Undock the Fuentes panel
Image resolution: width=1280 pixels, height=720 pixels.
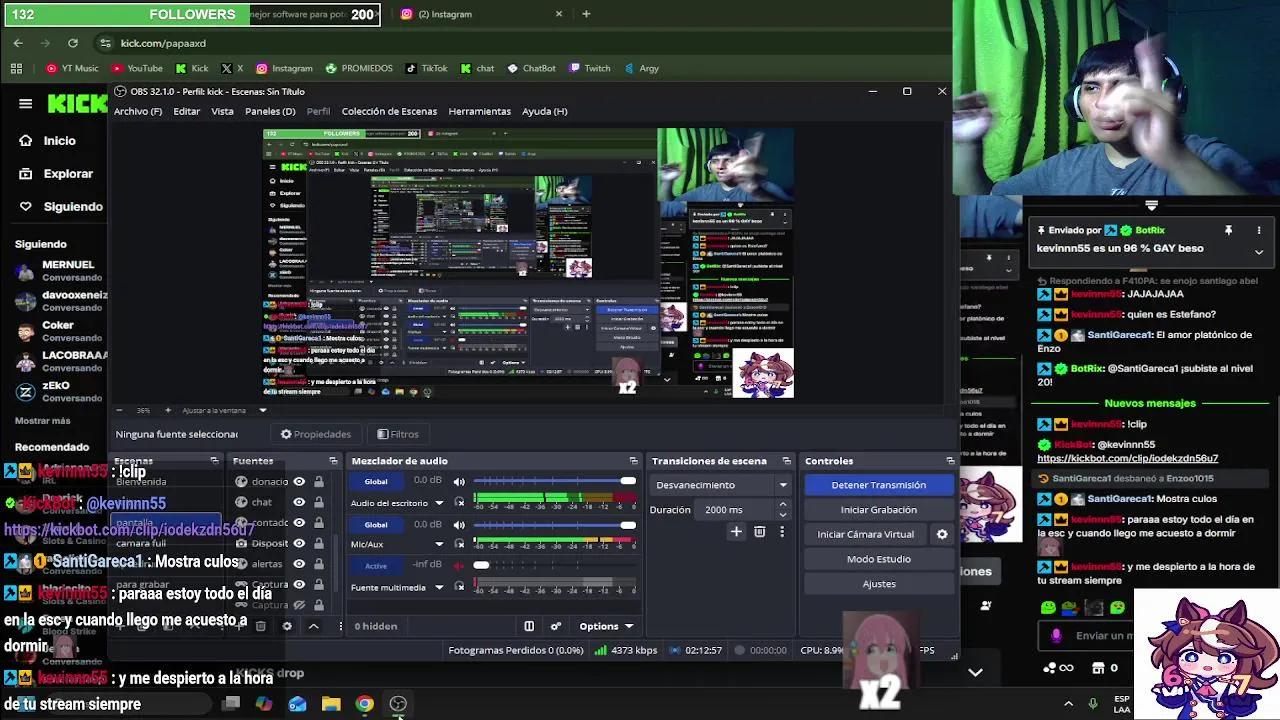click(333, 461)
